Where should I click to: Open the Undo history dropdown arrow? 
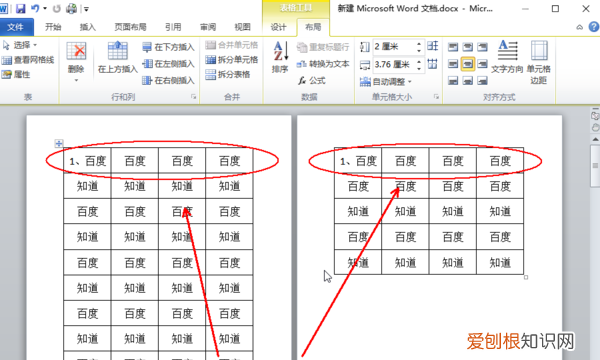point(44,8)
